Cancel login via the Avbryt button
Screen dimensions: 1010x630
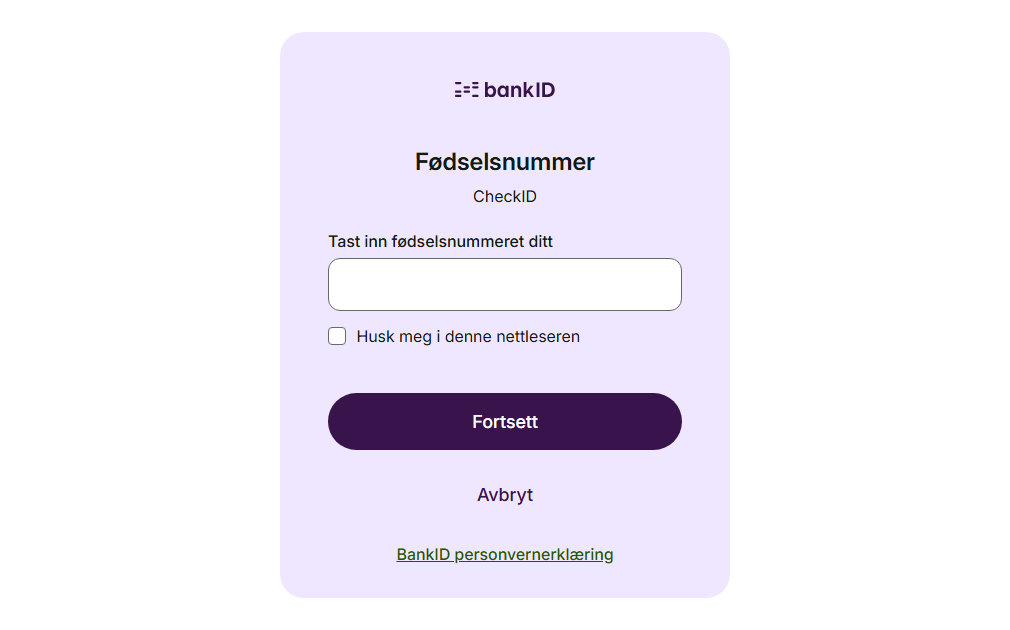(x=505, y=495)
